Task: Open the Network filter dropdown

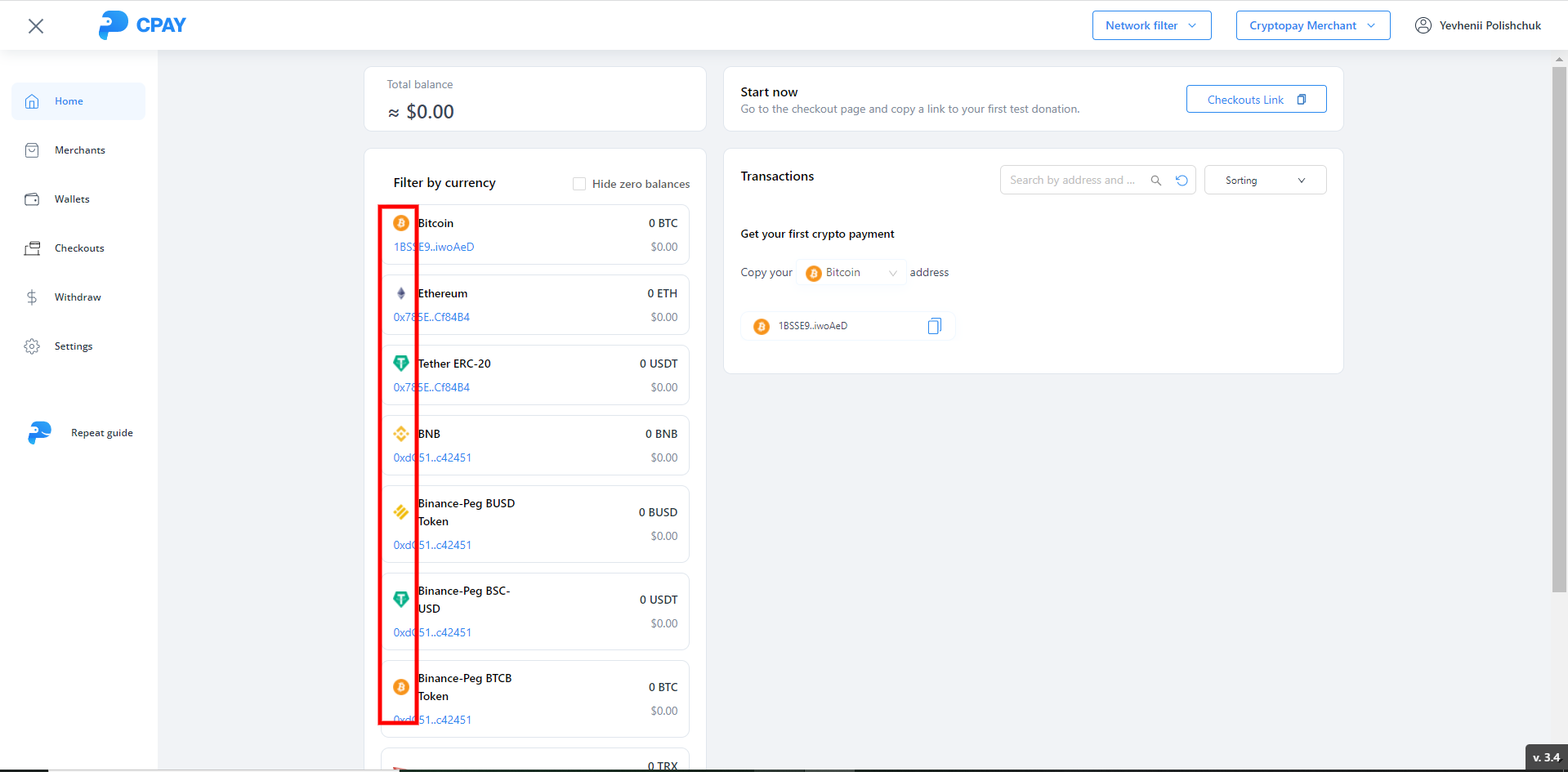Action: (x=1150, y=25)
